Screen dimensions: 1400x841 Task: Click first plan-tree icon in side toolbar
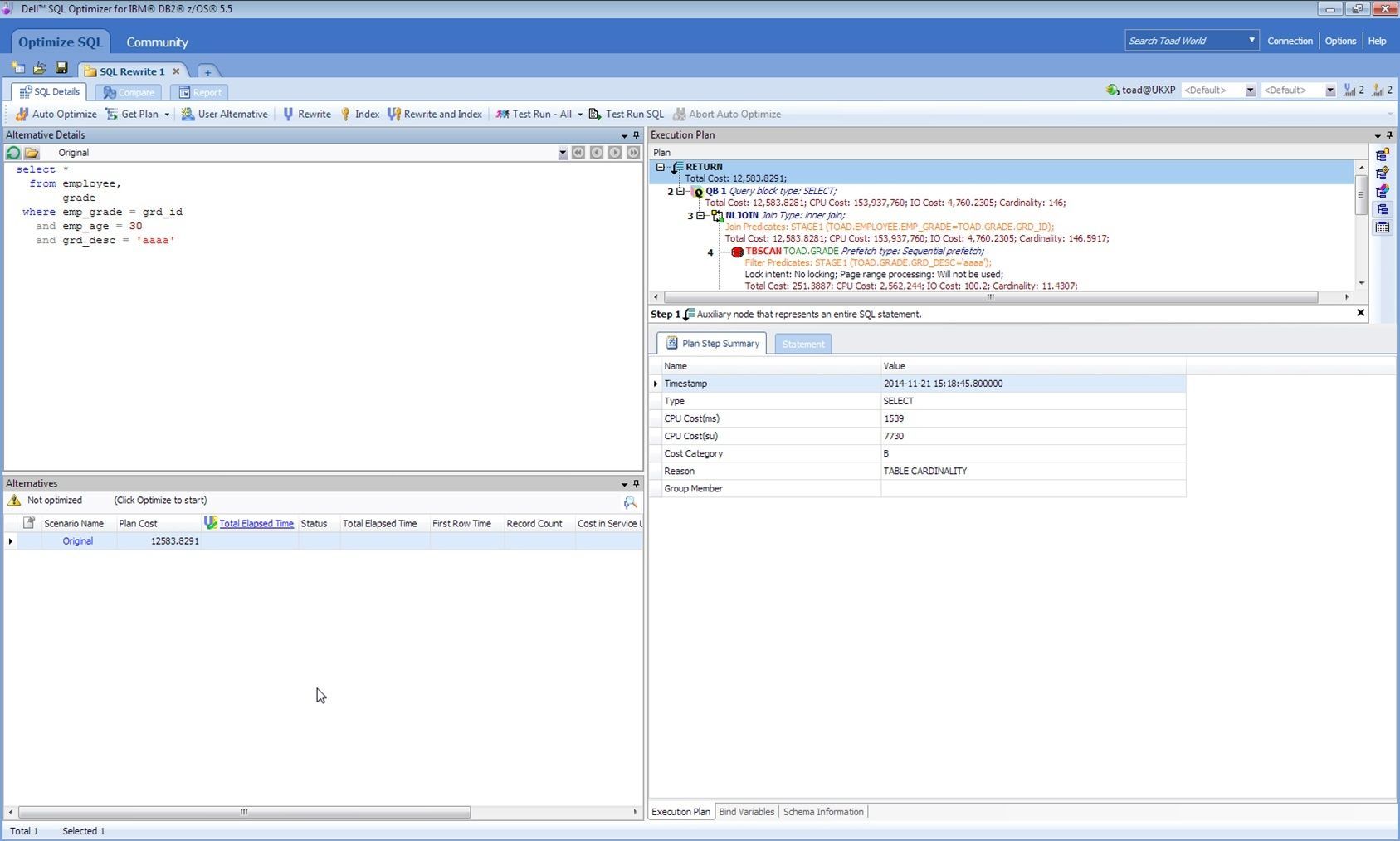pos(1383,155)
